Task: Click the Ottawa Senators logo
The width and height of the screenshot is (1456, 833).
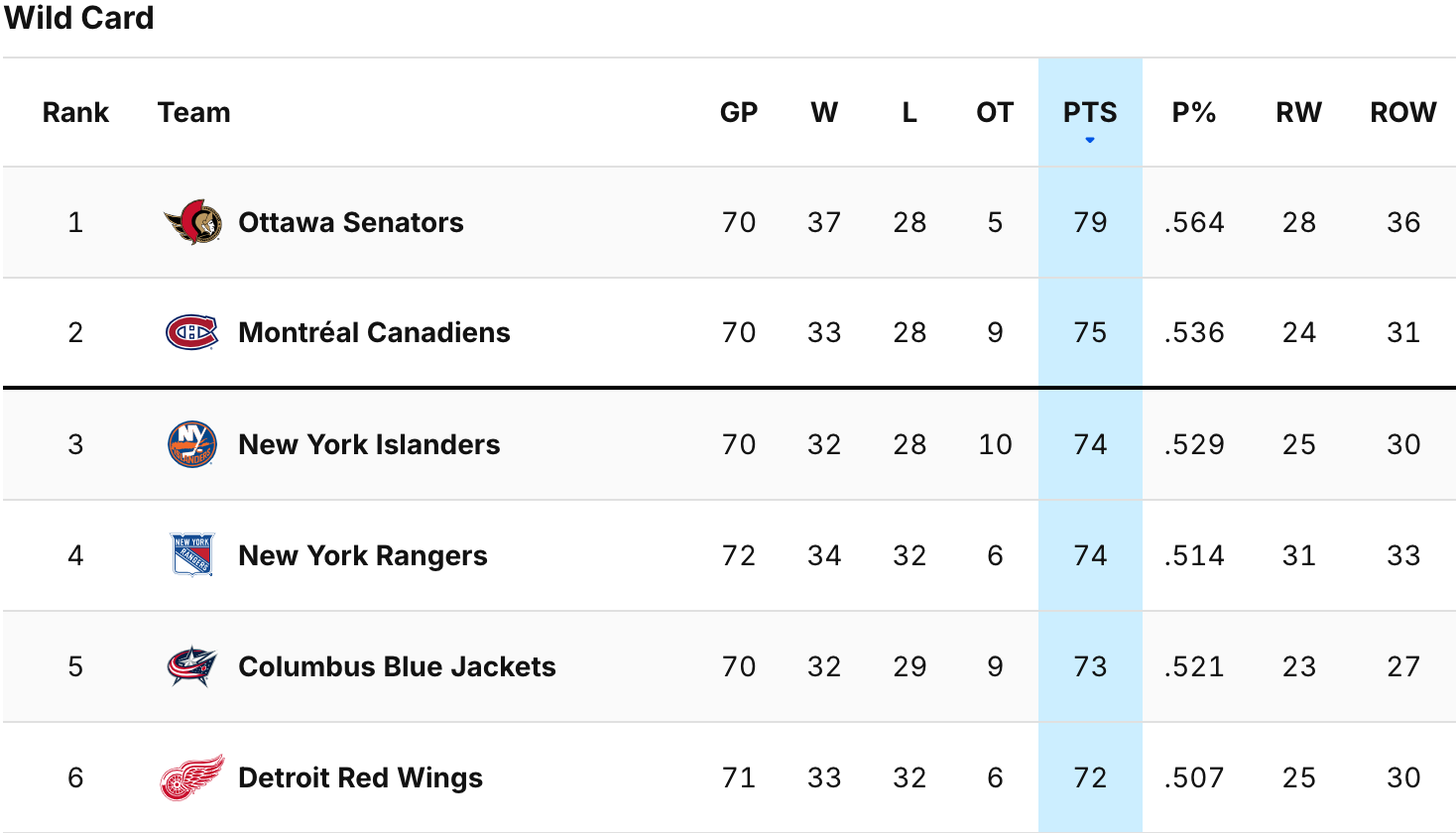Action: coord(192,222)
